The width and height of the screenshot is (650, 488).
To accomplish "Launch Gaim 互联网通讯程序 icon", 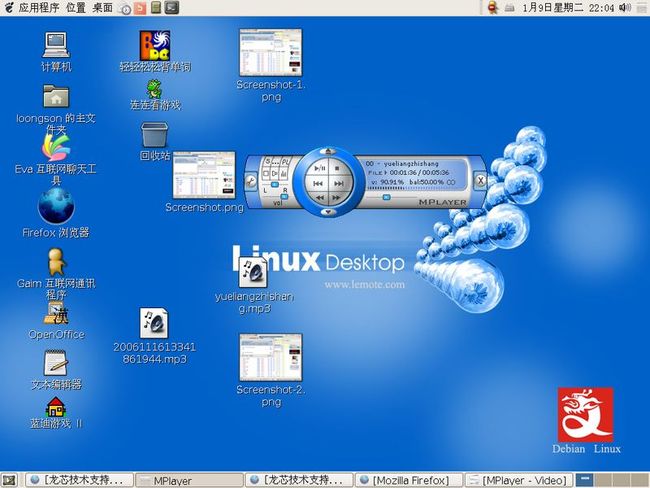I will (56, 273).
